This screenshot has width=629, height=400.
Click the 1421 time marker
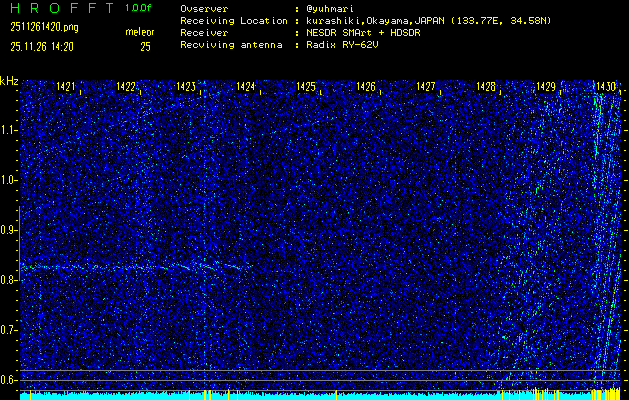tap(66, 87)
